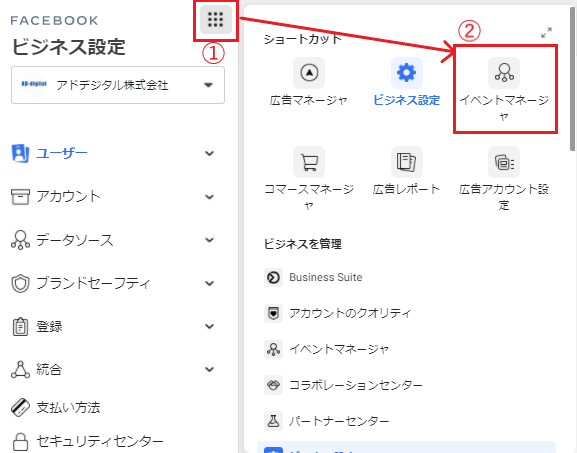Expand the アカウント section chevron
Image resolution: width=577 pixels, height=453 pixels.
[x=209, y=197]
